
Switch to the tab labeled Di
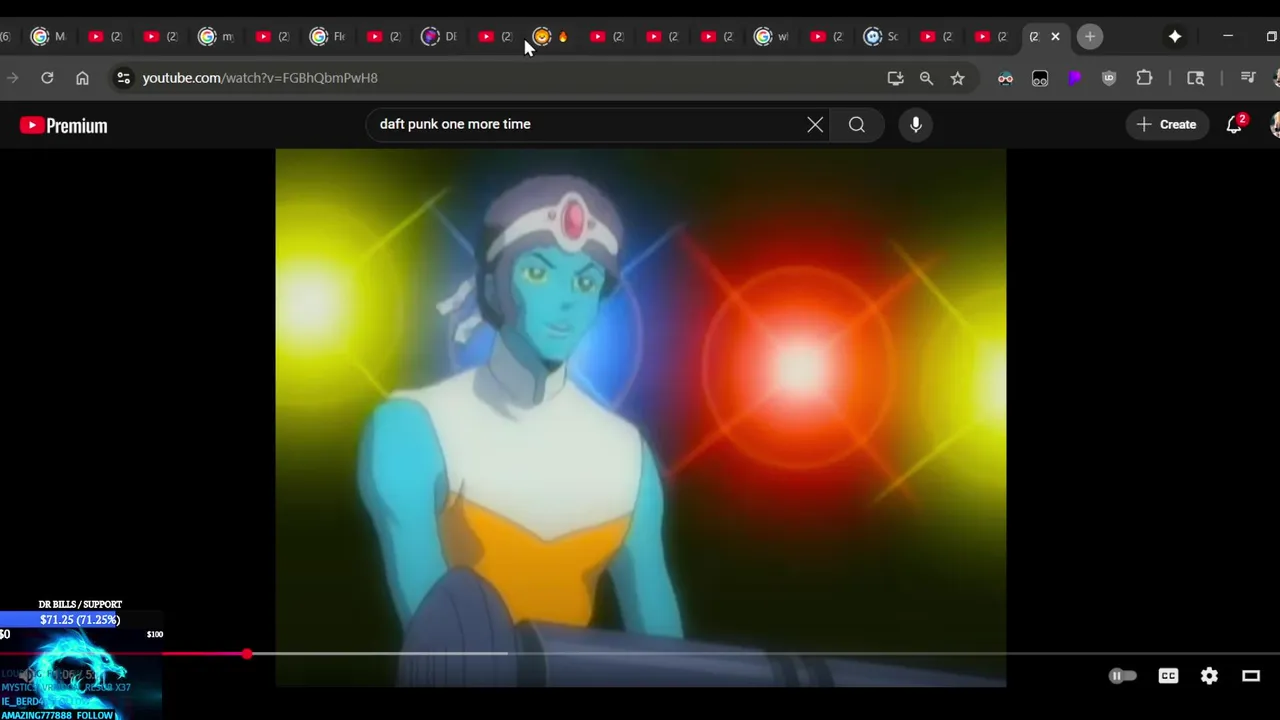(439, 37)
